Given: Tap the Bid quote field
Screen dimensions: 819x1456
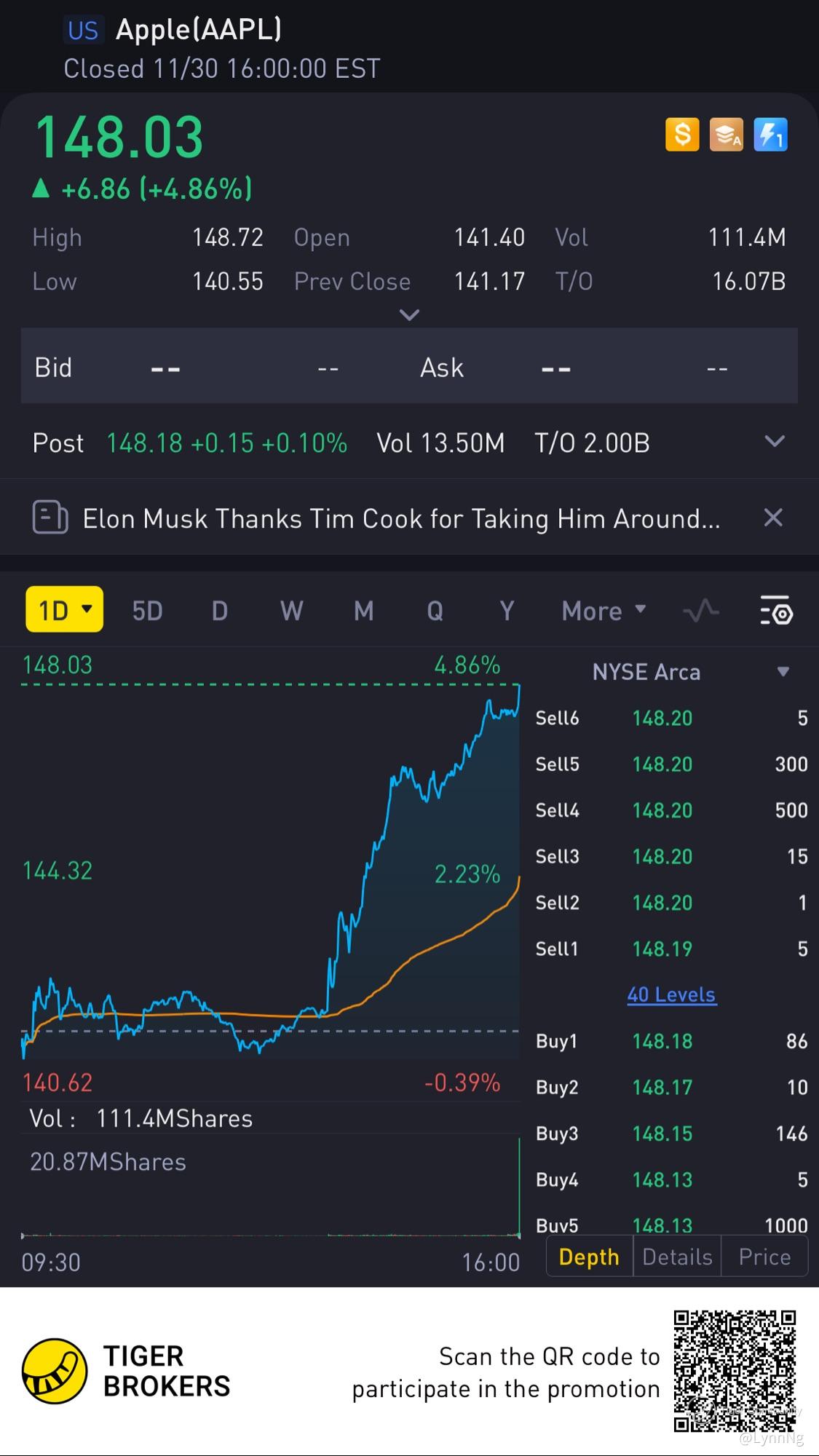Looking at the screenshot, I should tap(215, 366).
